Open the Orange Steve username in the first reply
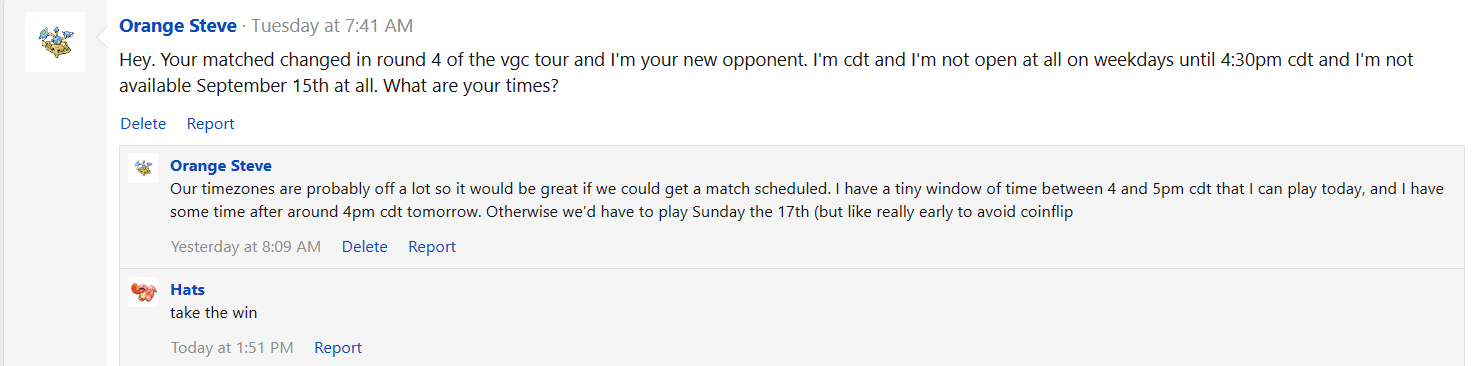This screenshot has height=366, width=1472. 221,166
